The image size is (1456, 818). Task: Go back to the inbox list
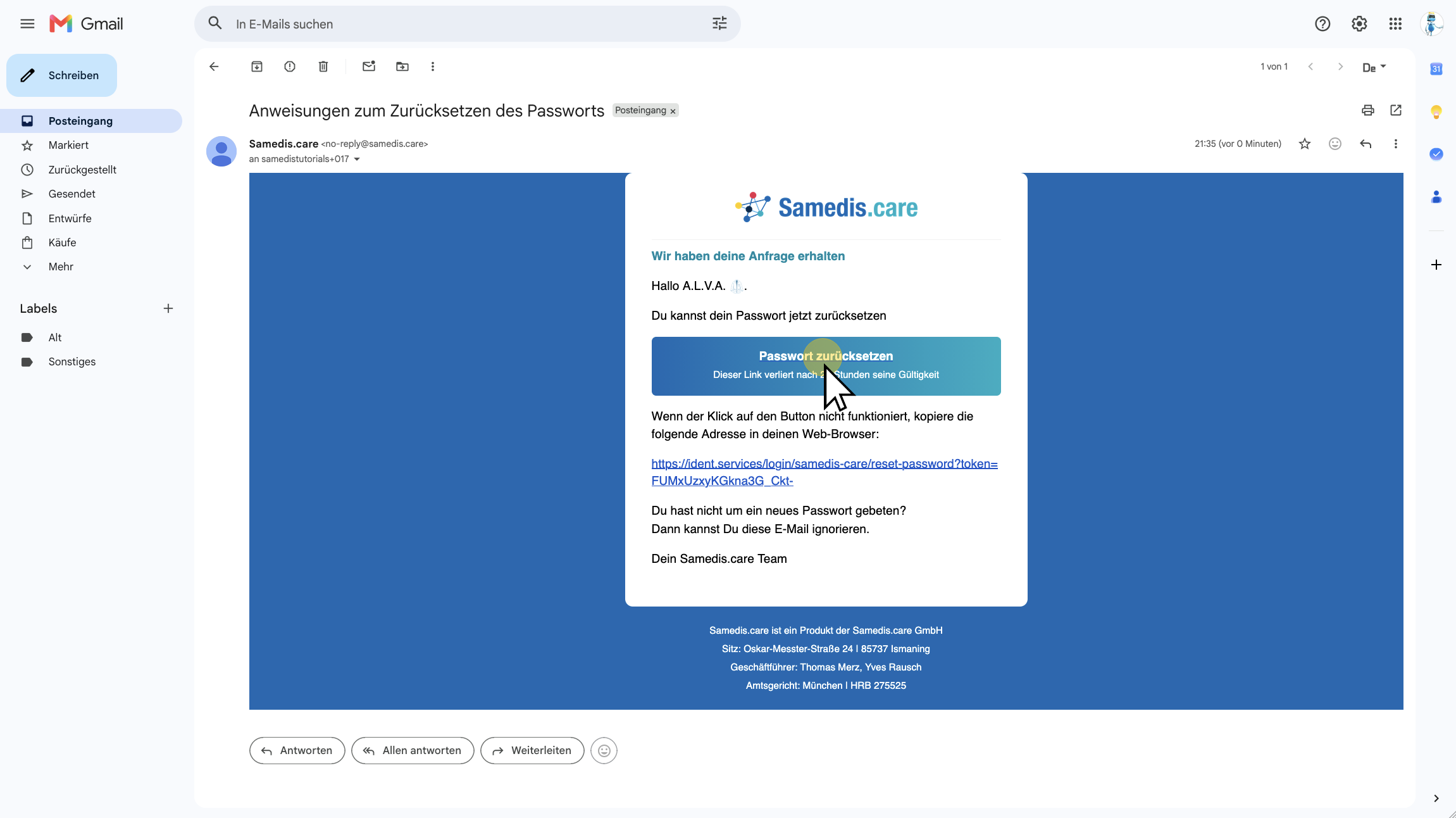point(214,66)
